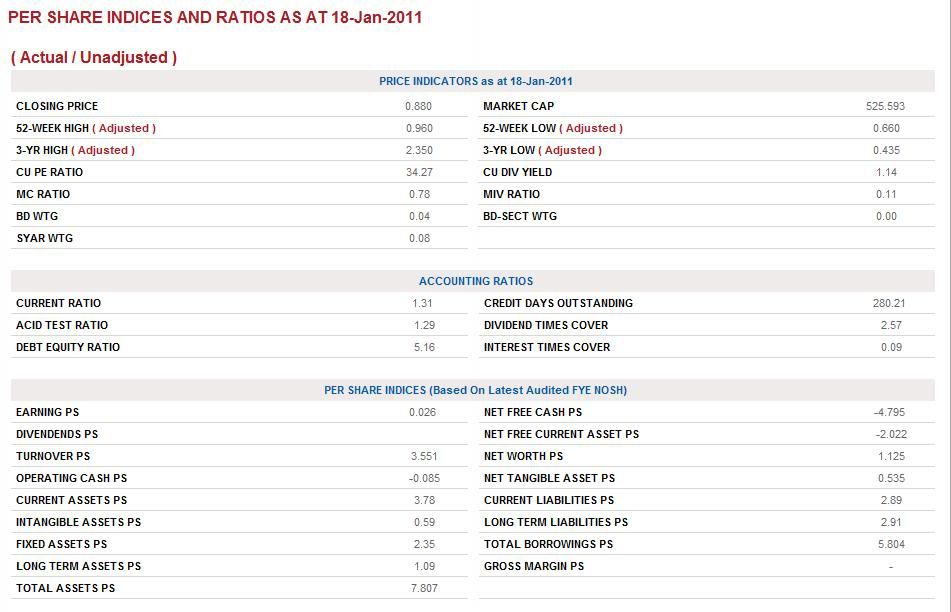Screen dimensions: 951x612
Task: Click the page title with date 18-Jan-2011
Action: point(215,18)
